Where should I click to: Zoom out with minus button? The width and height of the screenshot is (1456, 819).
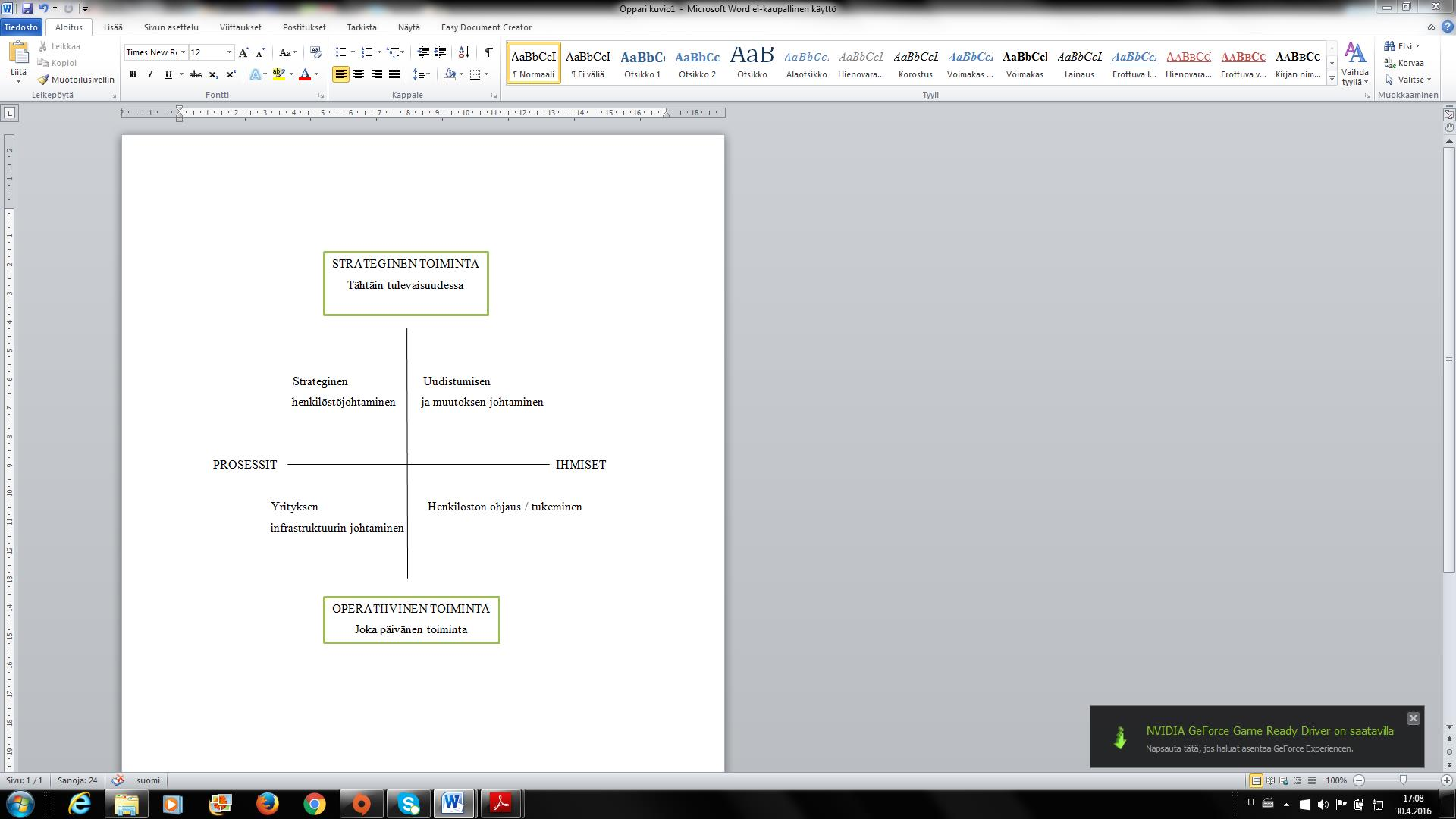point(1359,780)
